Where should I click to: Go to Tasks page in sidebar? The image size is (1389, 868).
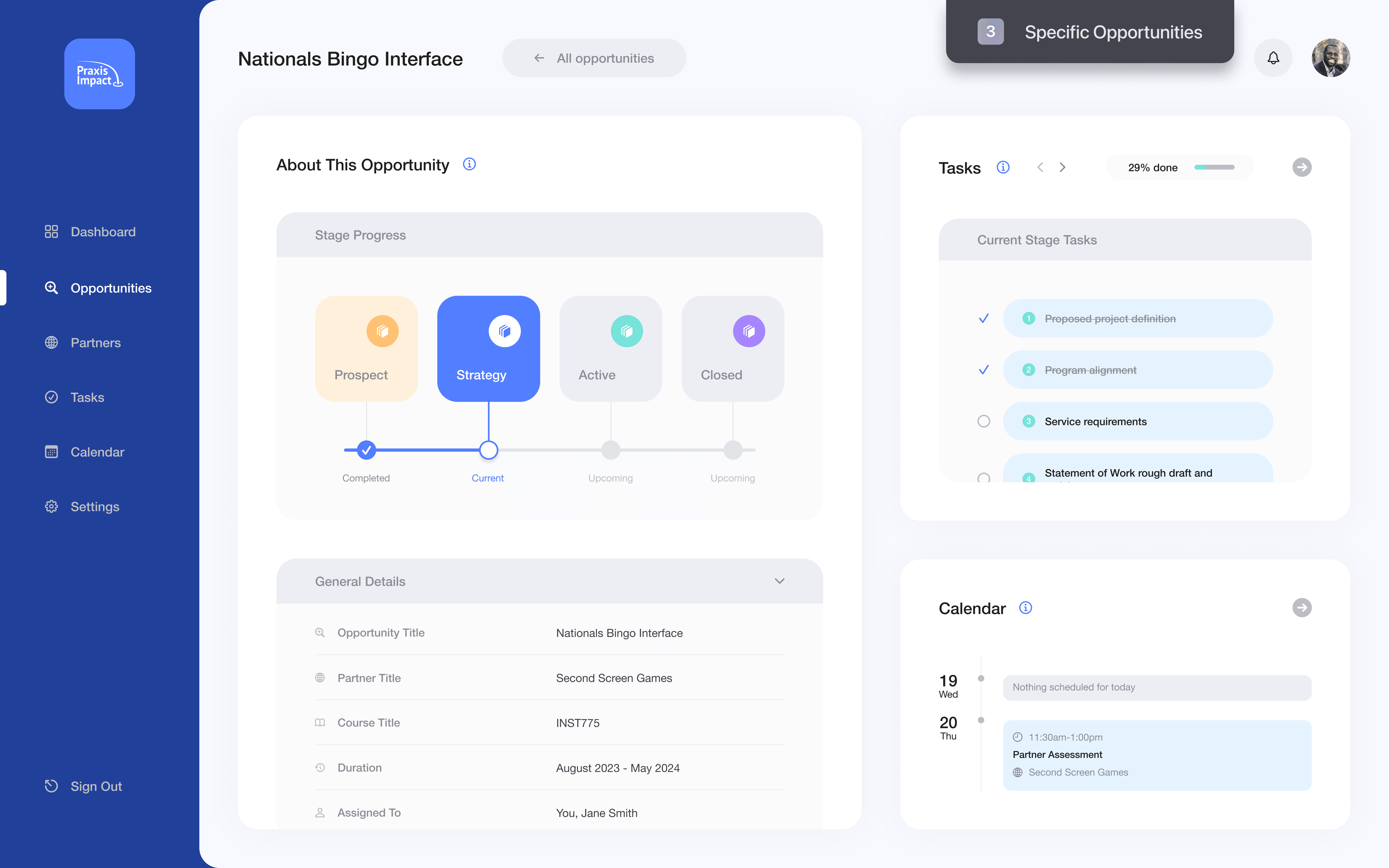click(75, 397)
